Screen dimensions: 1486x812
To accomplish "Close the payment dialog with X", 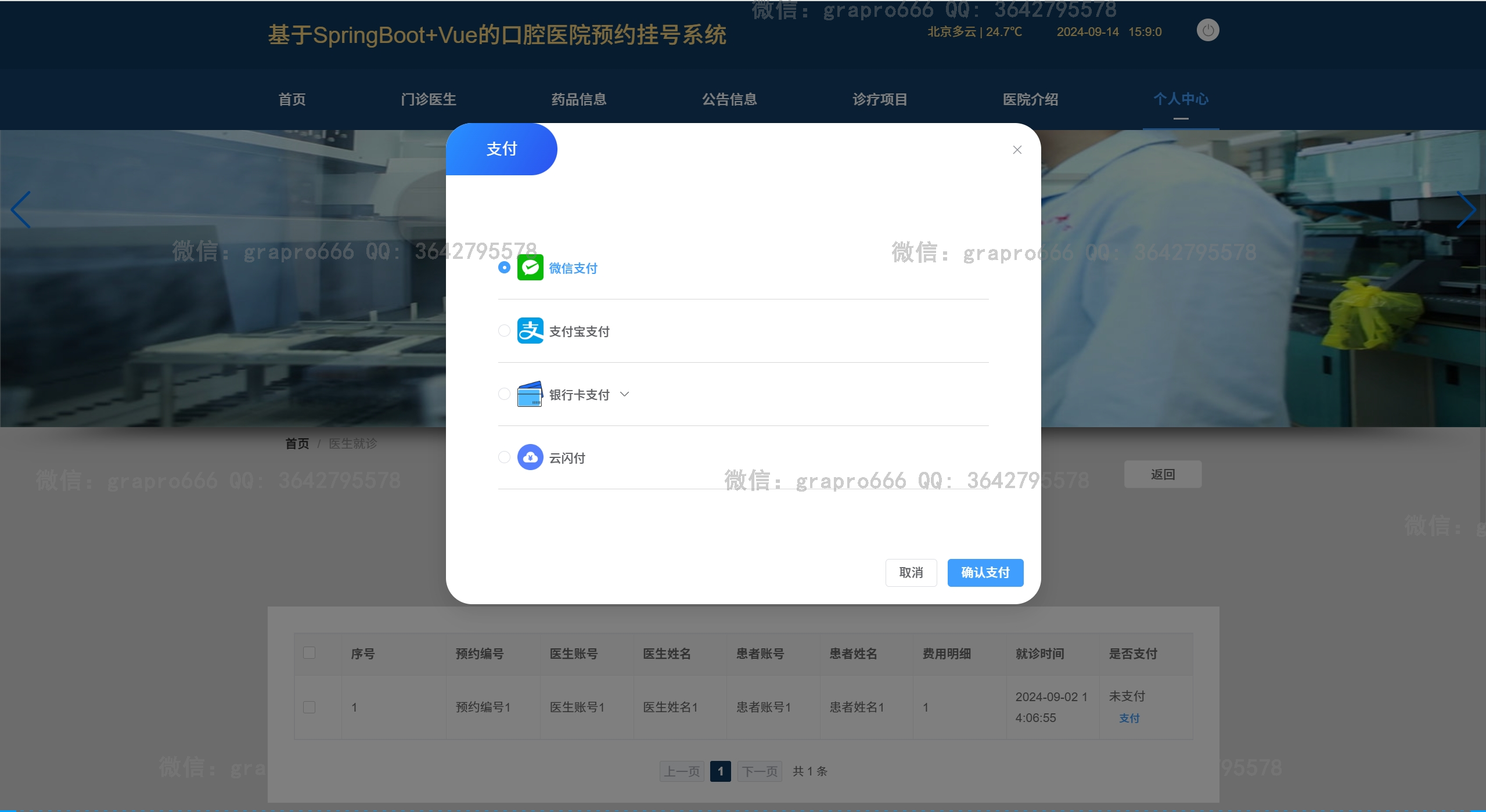I will point(1017,150).
